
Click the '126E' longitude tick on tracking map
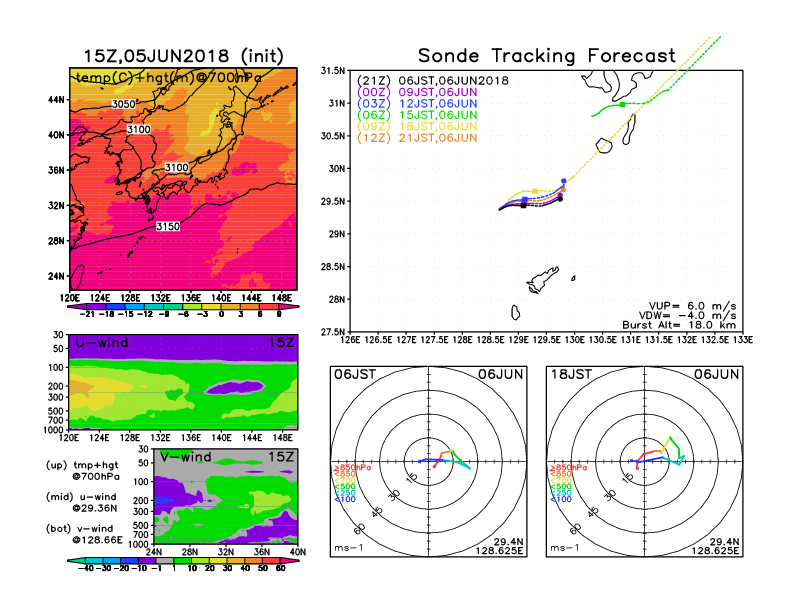[350, 340]
